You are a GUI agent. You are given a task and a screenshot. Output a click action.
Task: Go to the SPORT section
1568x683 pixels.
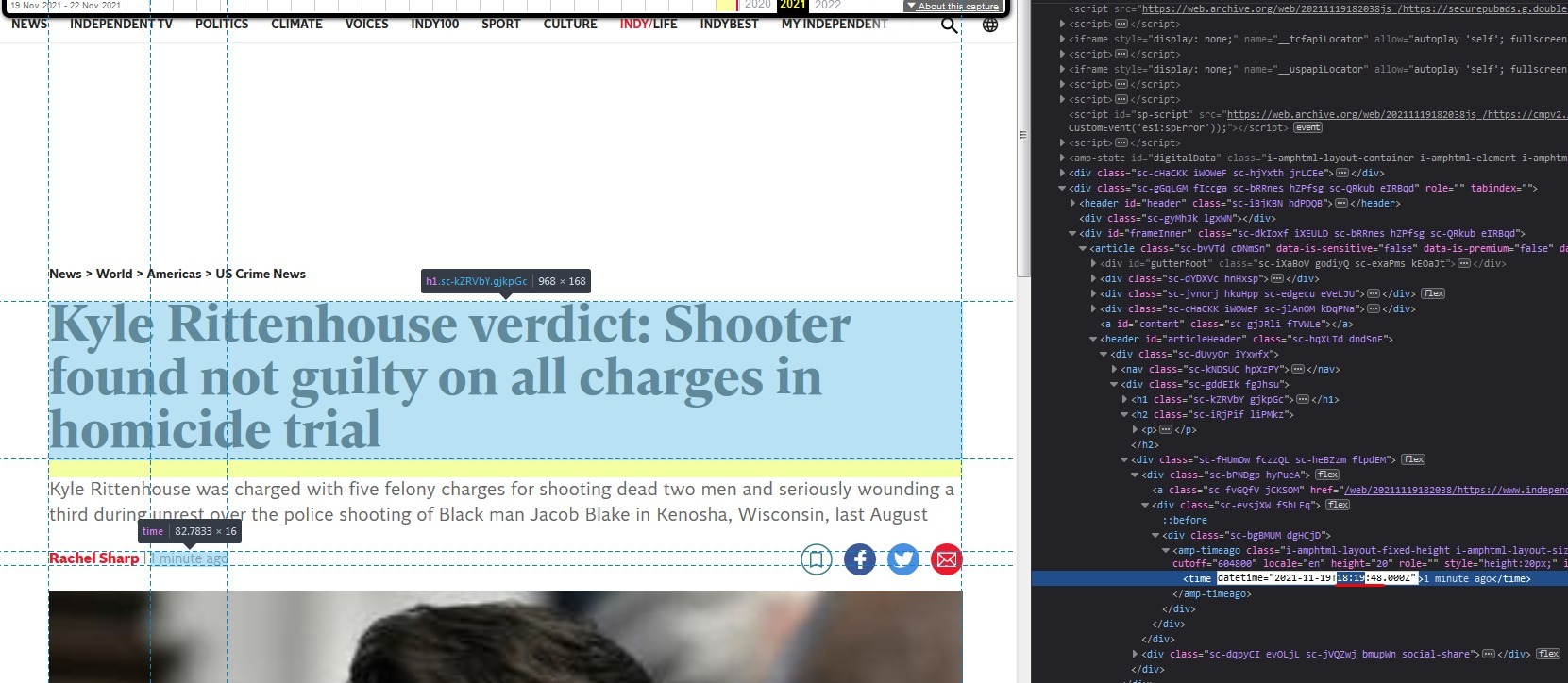point(500,24)
